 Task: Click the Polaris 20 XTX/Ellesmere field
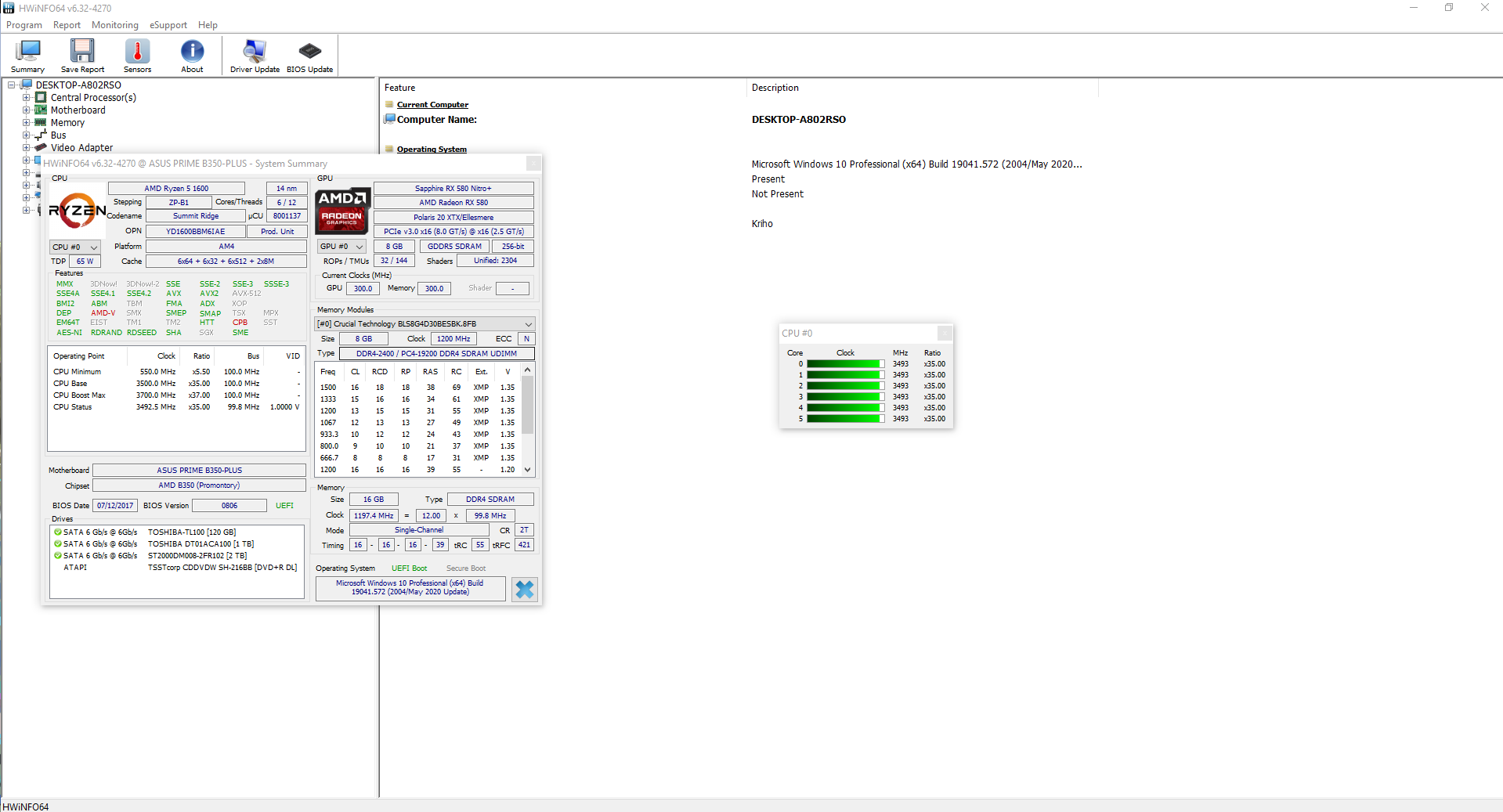(x=453, y=218)
